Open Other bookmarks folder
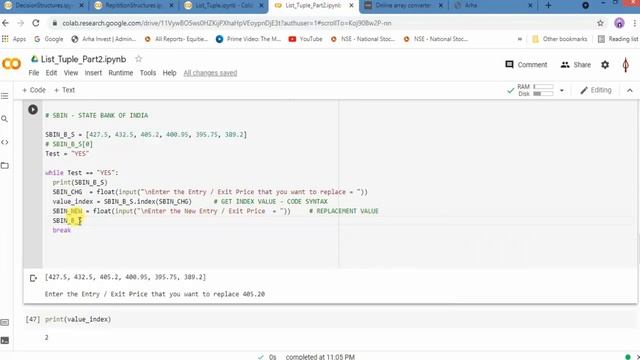 560,39
